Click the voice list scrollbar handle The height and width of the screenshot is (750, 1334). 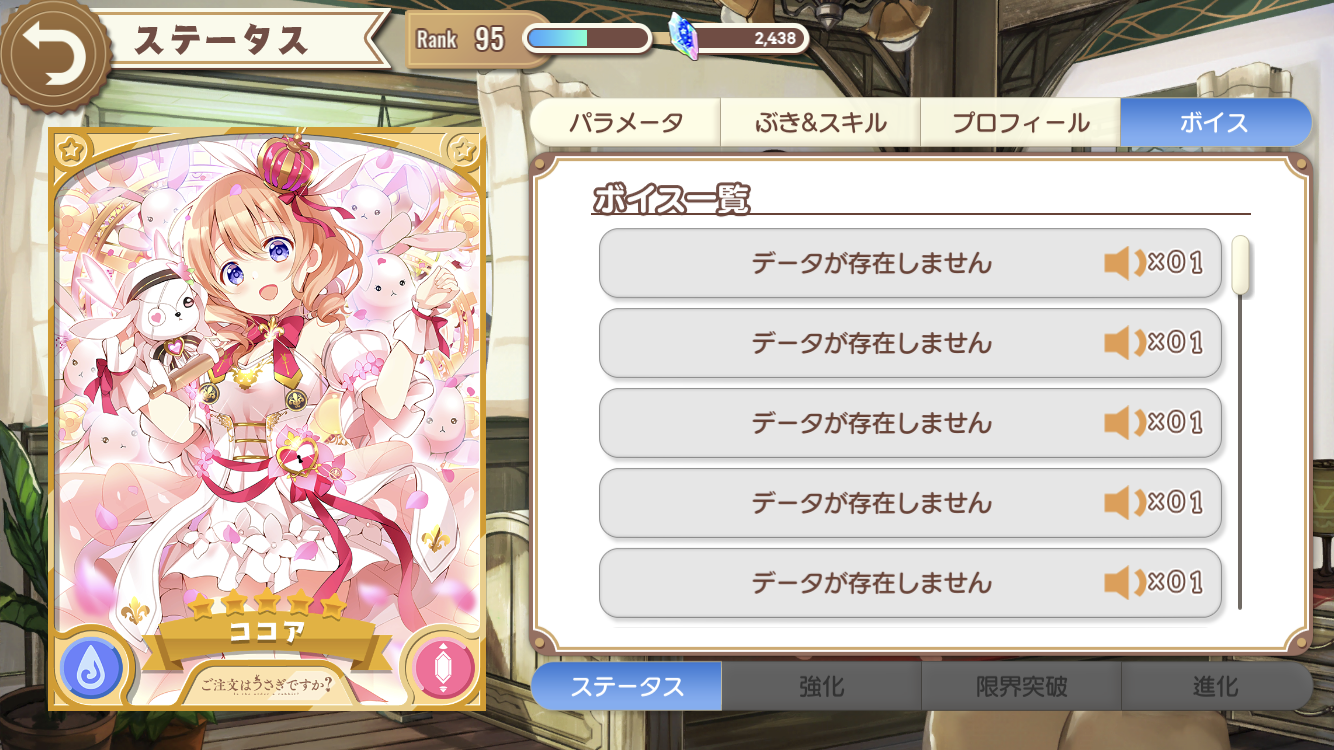coord(1241,265)
